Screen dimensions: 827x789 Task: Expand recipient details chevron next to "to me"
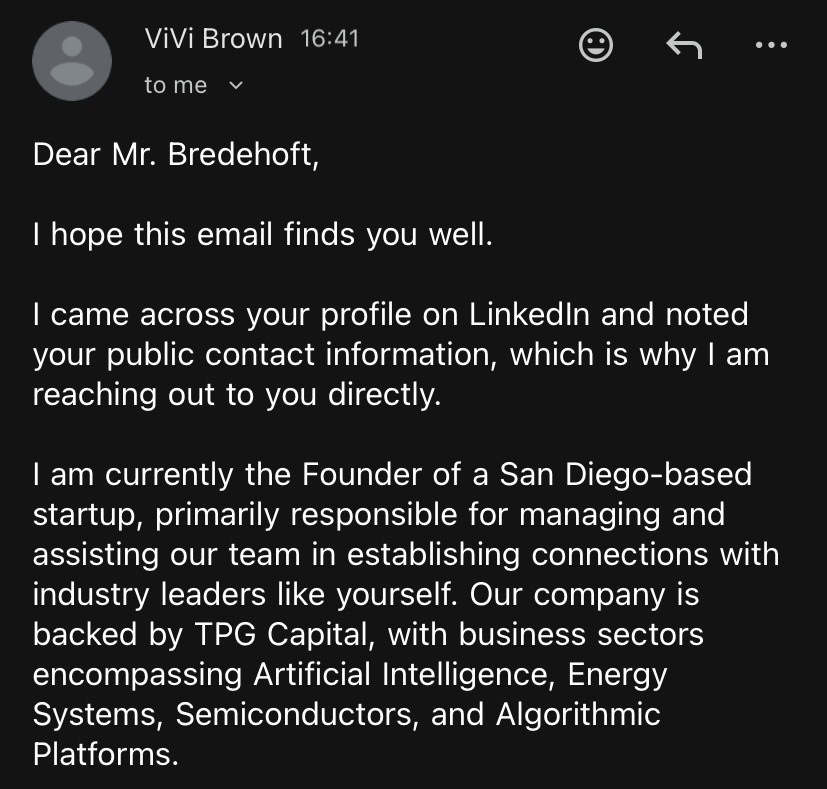(237, 86)
